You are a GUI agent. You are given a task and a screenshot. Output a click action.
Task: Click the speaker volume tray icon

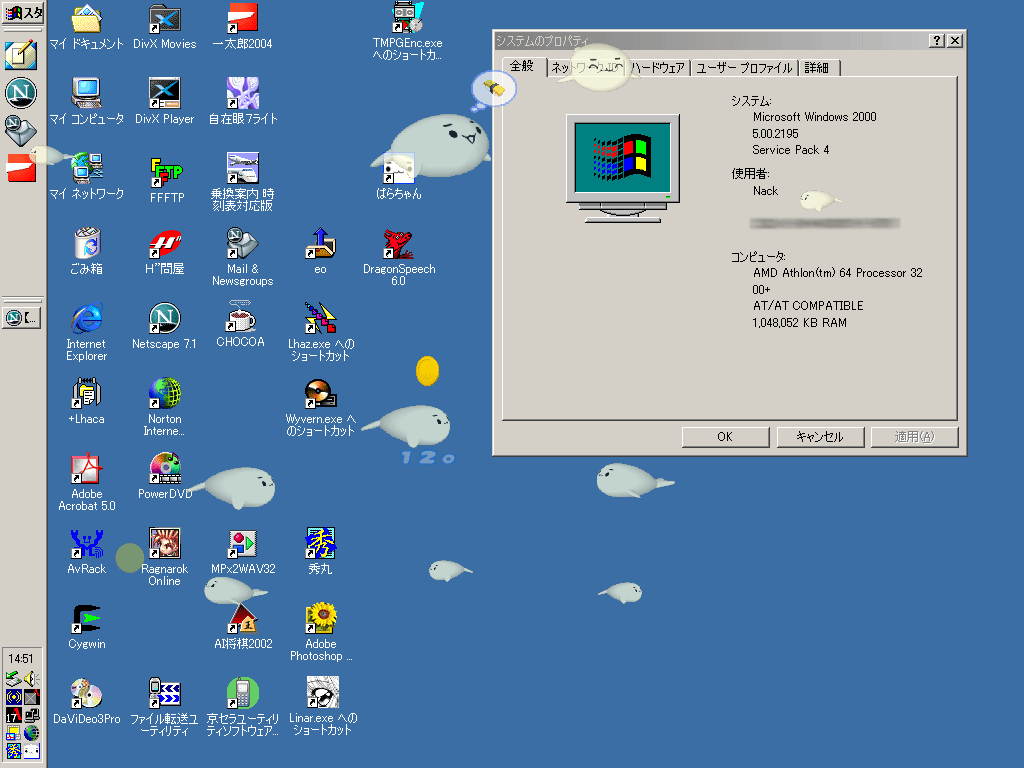coord(31,679)
